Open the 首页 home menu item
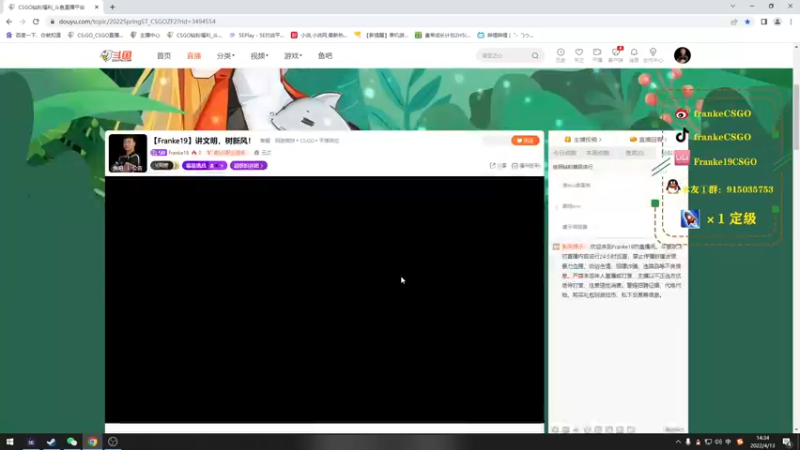The height and width of the screenshot is (450, 800). pyautogui.click(x=164, y=56)
